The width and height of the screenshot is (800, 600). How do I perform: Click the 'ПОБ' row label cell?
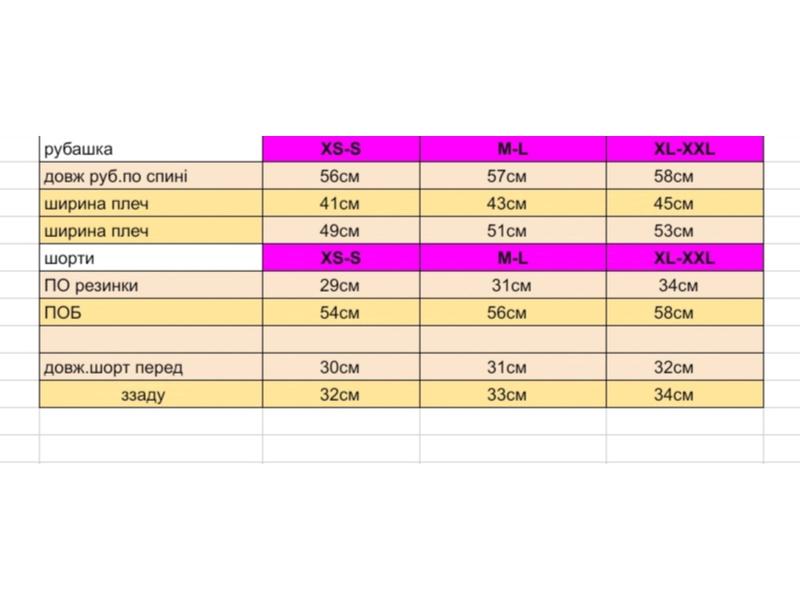pos(151,312)
